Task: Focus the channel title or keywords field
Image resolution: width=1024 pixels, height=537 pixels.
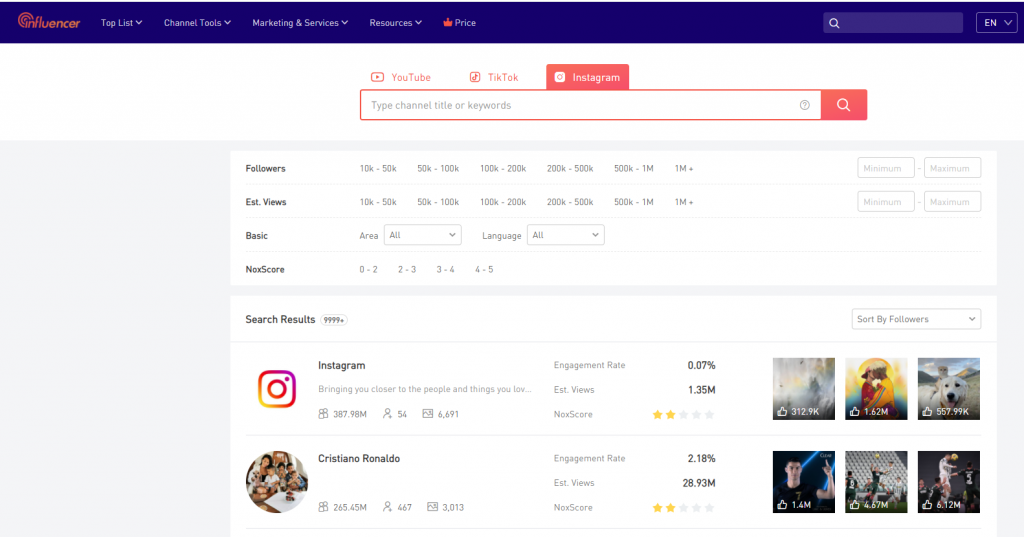Action: 590,105
